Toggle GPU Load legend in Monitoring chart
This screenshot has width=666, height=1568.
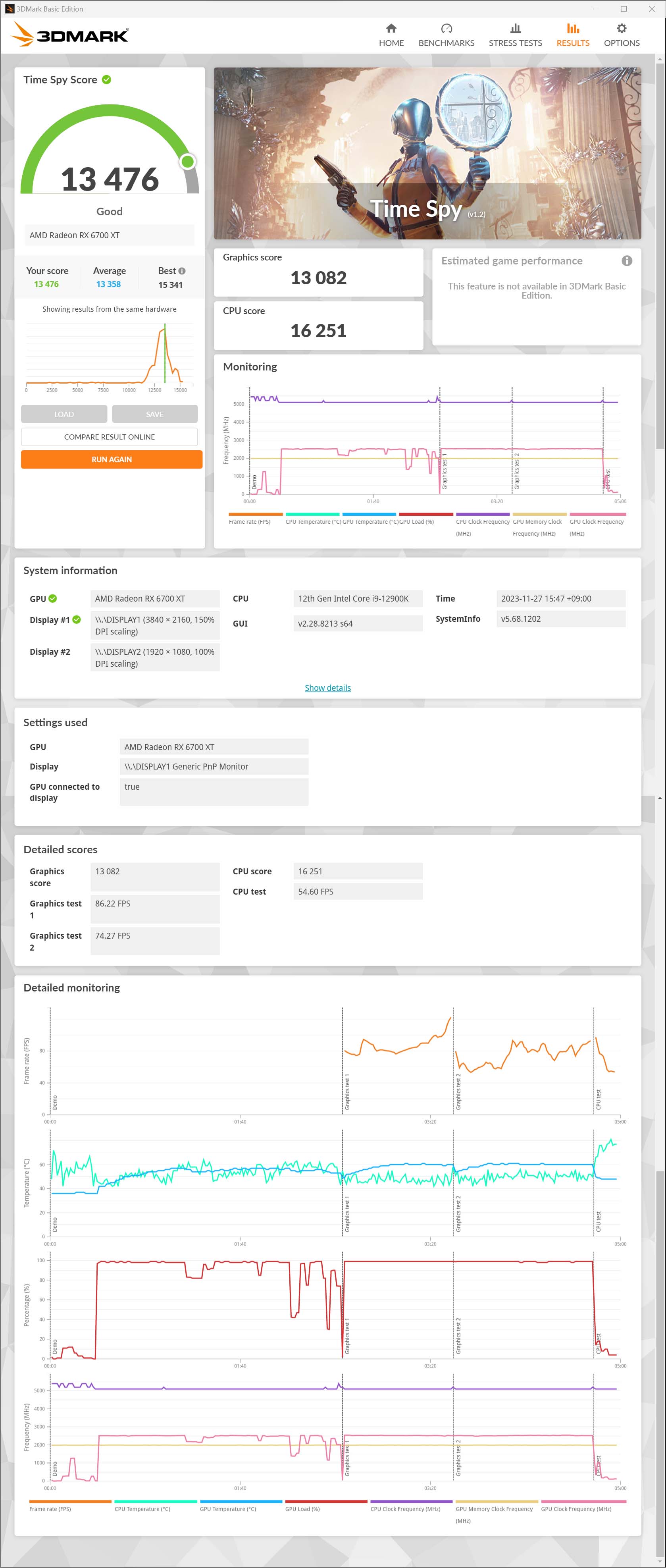(x=426, y=519)
